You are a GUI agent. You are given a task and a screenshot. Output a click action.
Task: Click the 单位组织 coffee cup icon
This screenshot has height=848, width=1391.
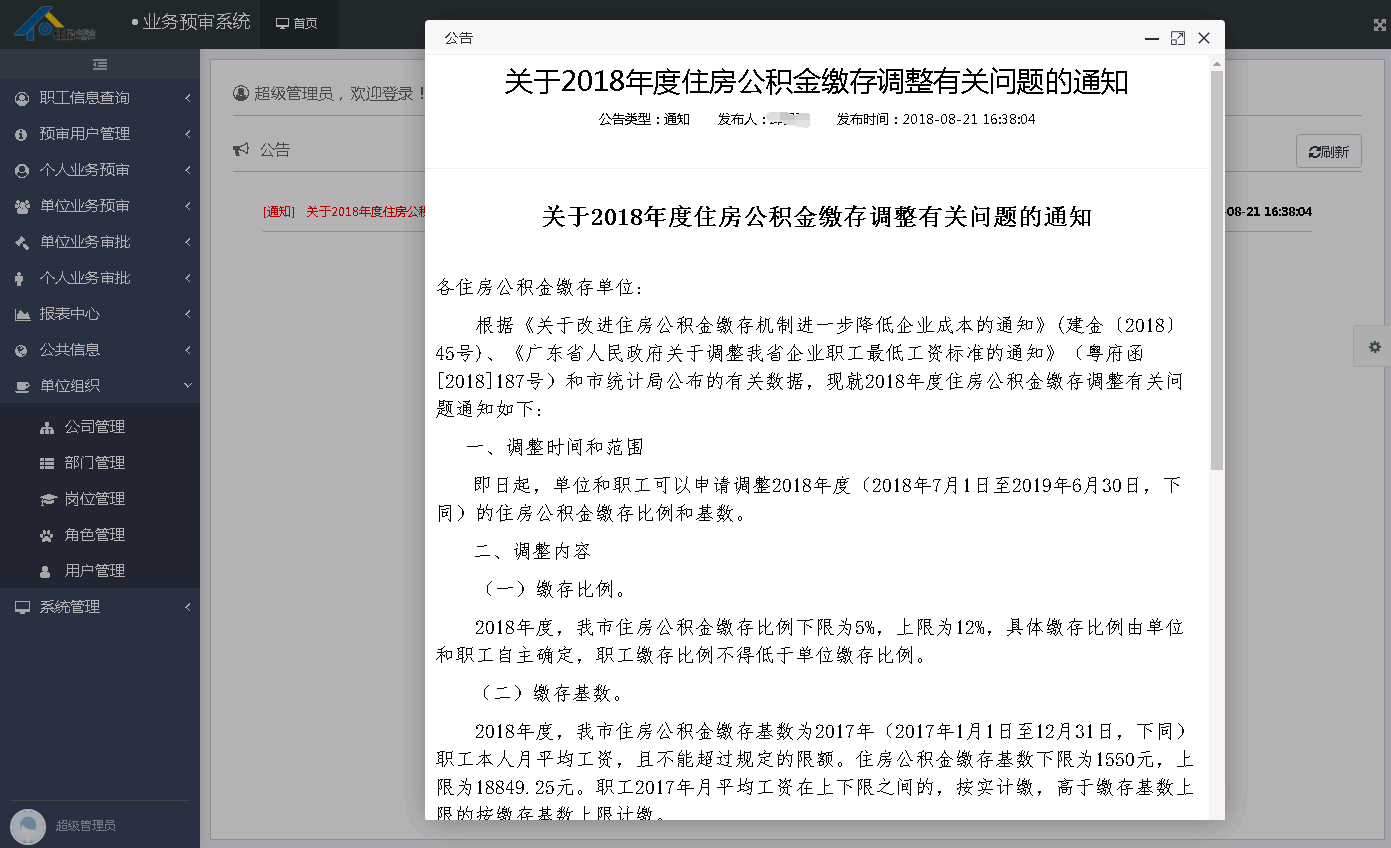click(22, 386)
